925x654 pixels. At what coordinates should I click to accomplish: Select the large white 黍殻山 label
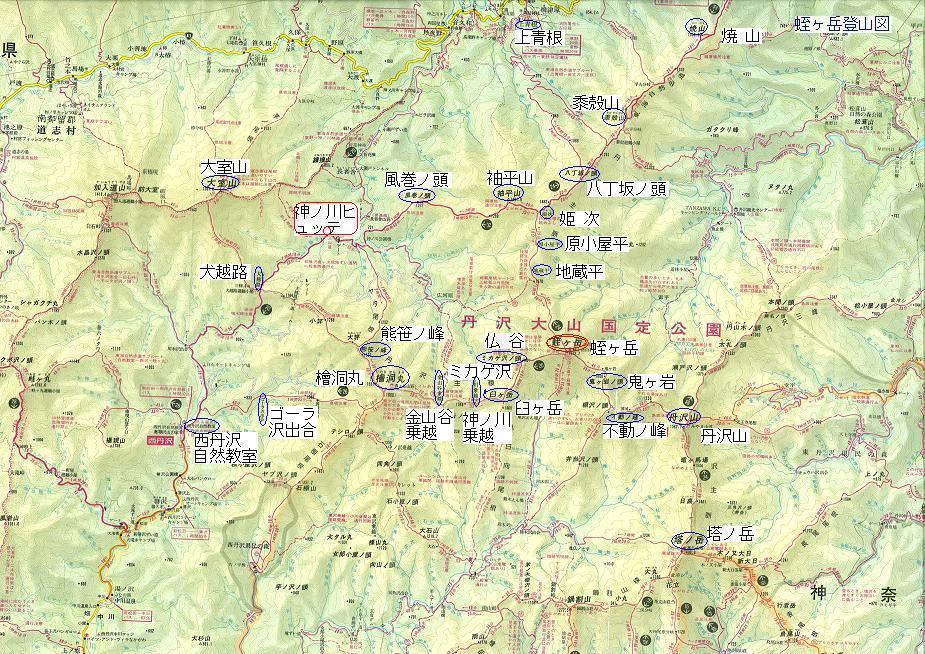click(x=596, y=103)
